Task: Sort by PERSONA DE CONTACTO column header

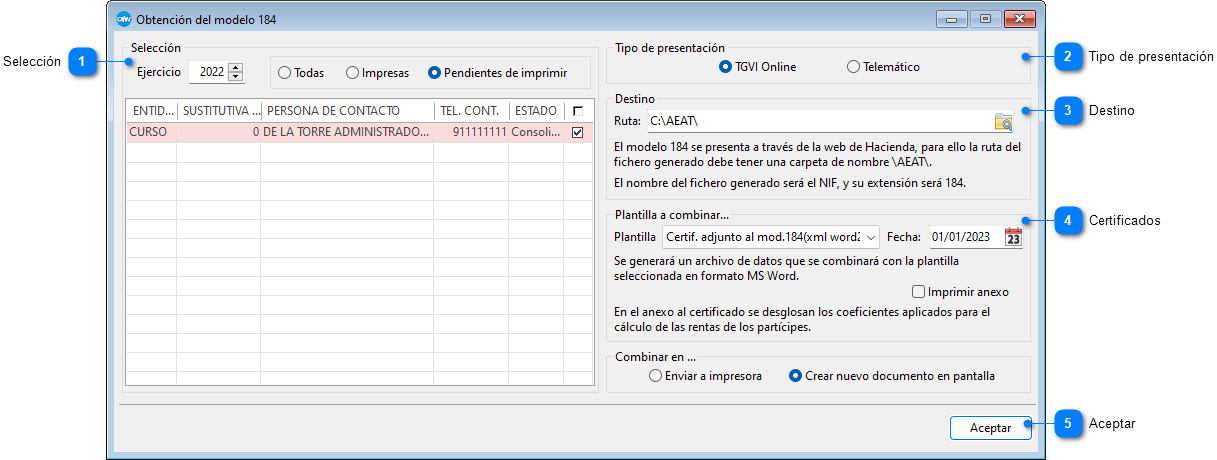Action: click(346, 111)
